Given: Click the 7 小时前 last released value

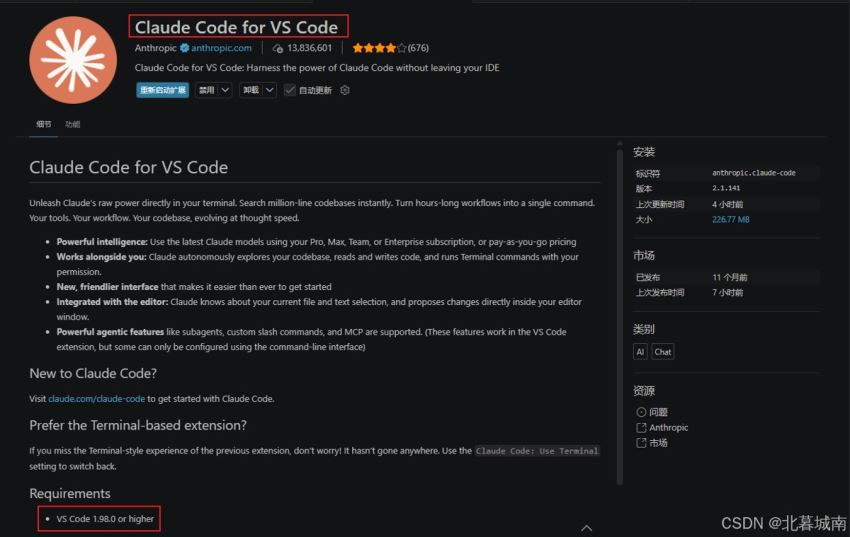Looking at the screenshot, I should pos(727,293).
